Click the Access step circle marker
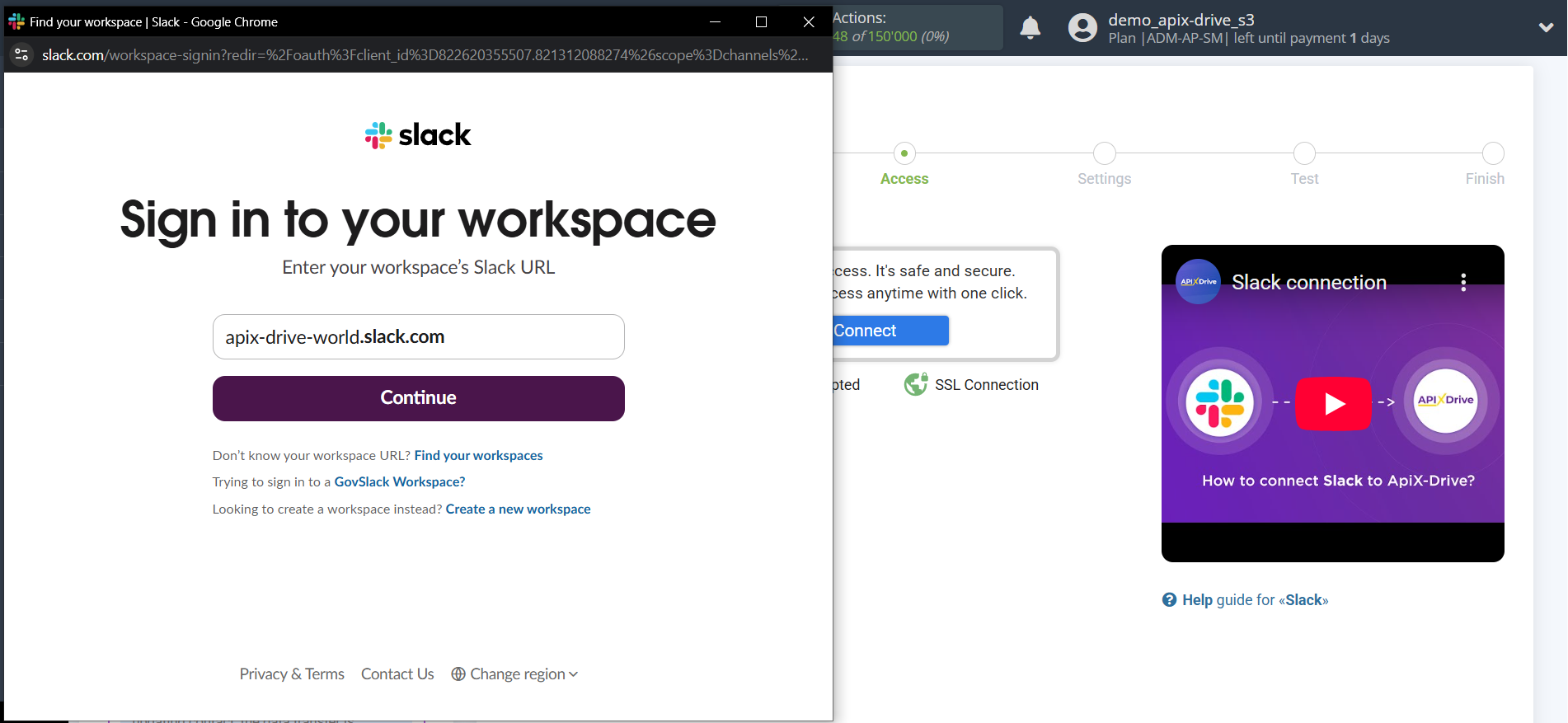The image size is (1568, 723). pyautogui.click(x=904, y=153)
